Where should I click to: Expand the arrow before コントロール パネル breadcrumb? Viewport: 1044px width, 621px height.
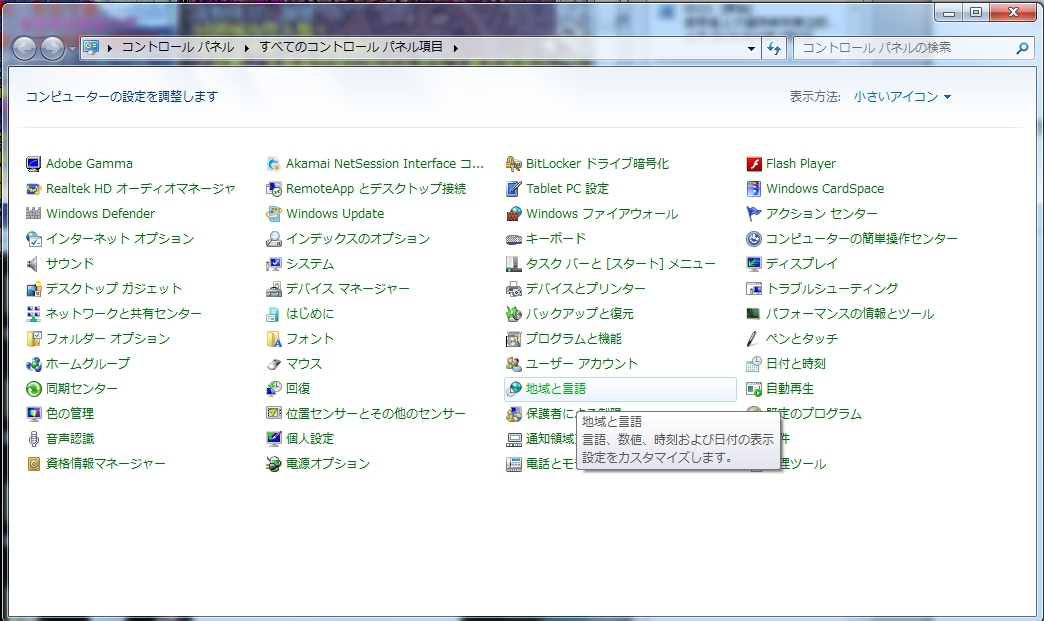pyautogui.click(x=109, y=48)
